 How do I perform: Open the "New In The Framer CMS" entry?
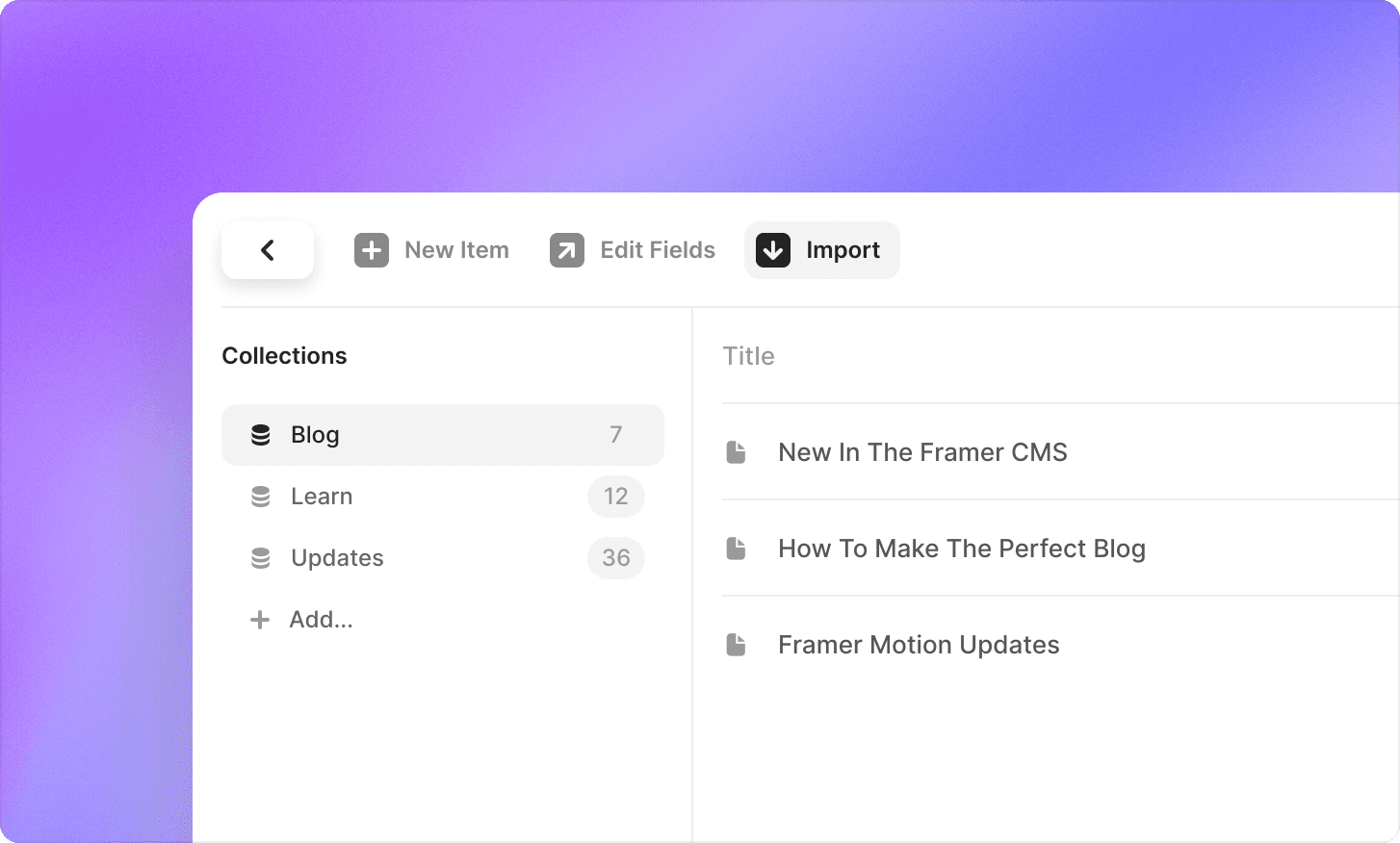(922, 452)
